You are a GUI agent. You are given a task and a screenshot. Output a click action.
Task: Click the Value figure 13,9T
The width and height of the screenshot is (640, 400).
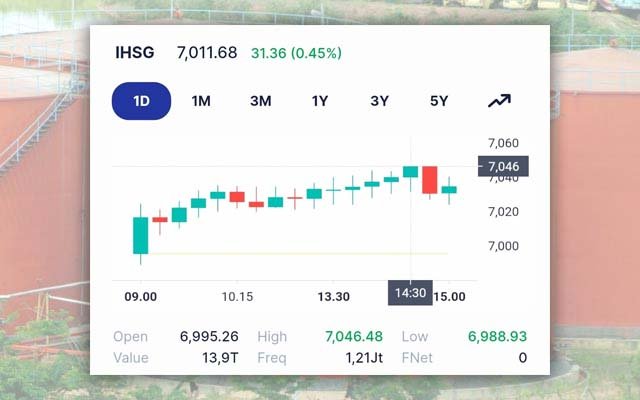pyautogui.click(x=220, y=358)
